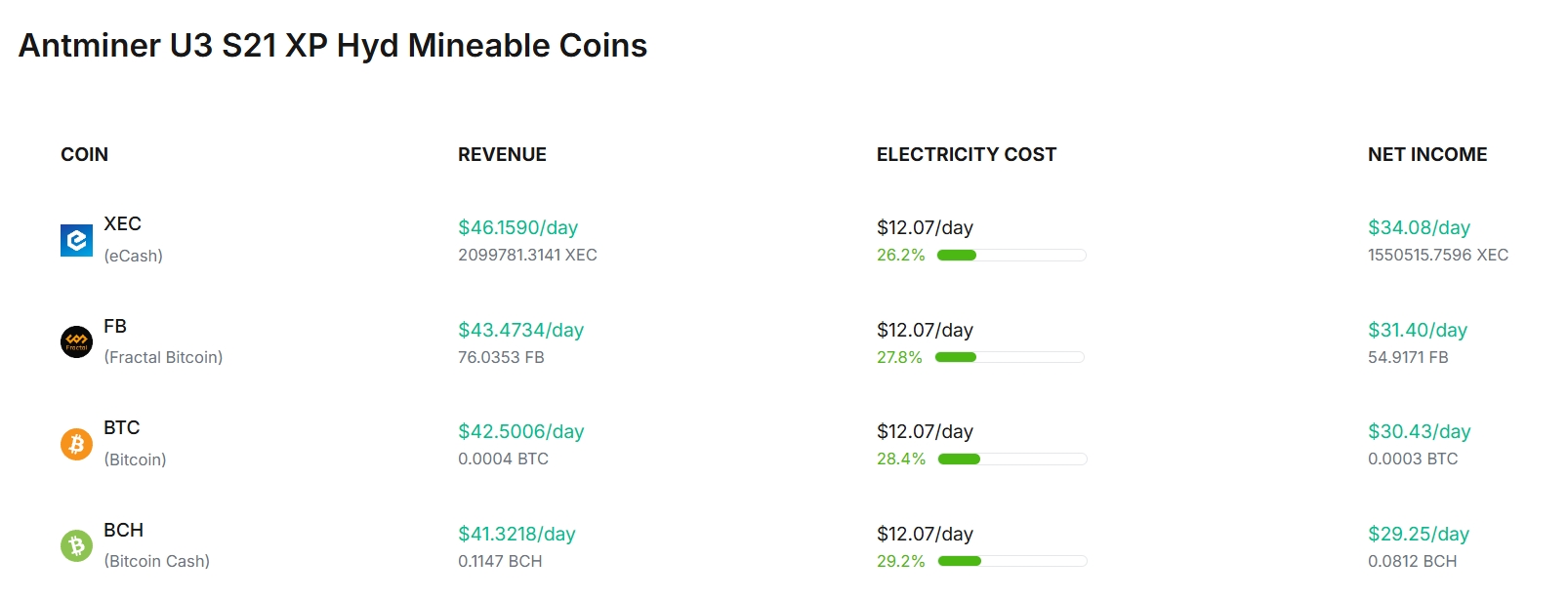Click the ELECTRICITY COST column header
Screen dimensions: 1568x599
click(x=966, y=154)
